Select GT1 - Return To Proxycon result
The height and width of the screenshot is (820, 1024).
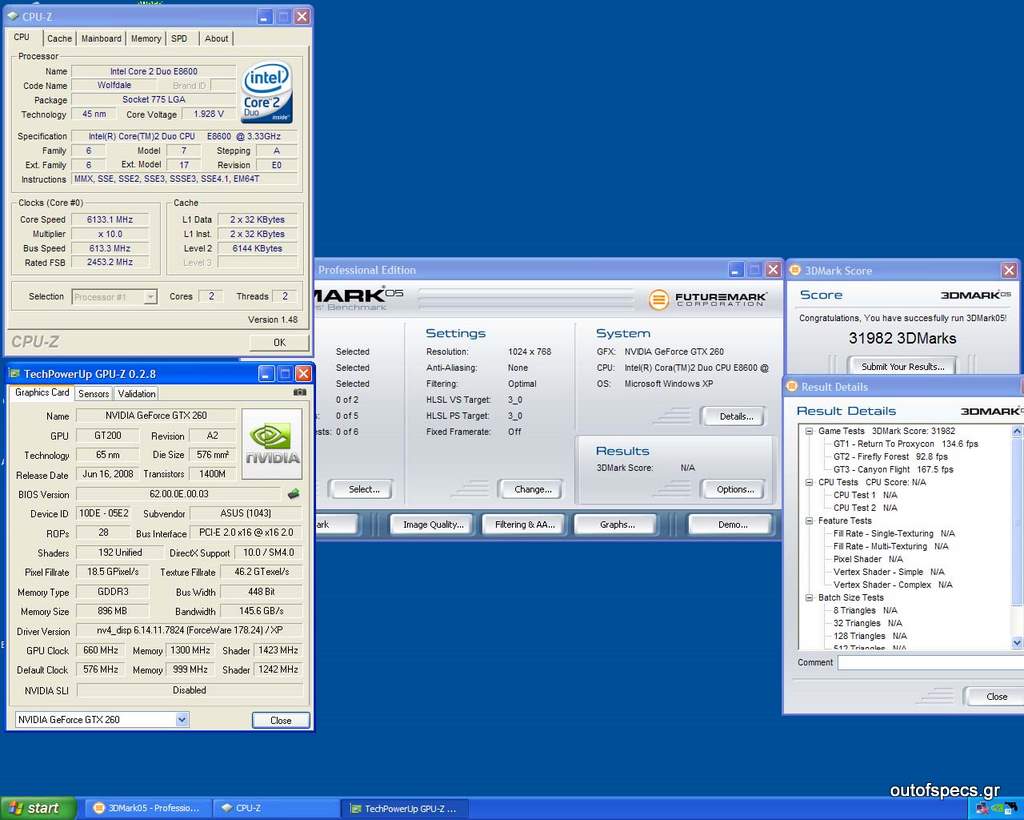905,444
